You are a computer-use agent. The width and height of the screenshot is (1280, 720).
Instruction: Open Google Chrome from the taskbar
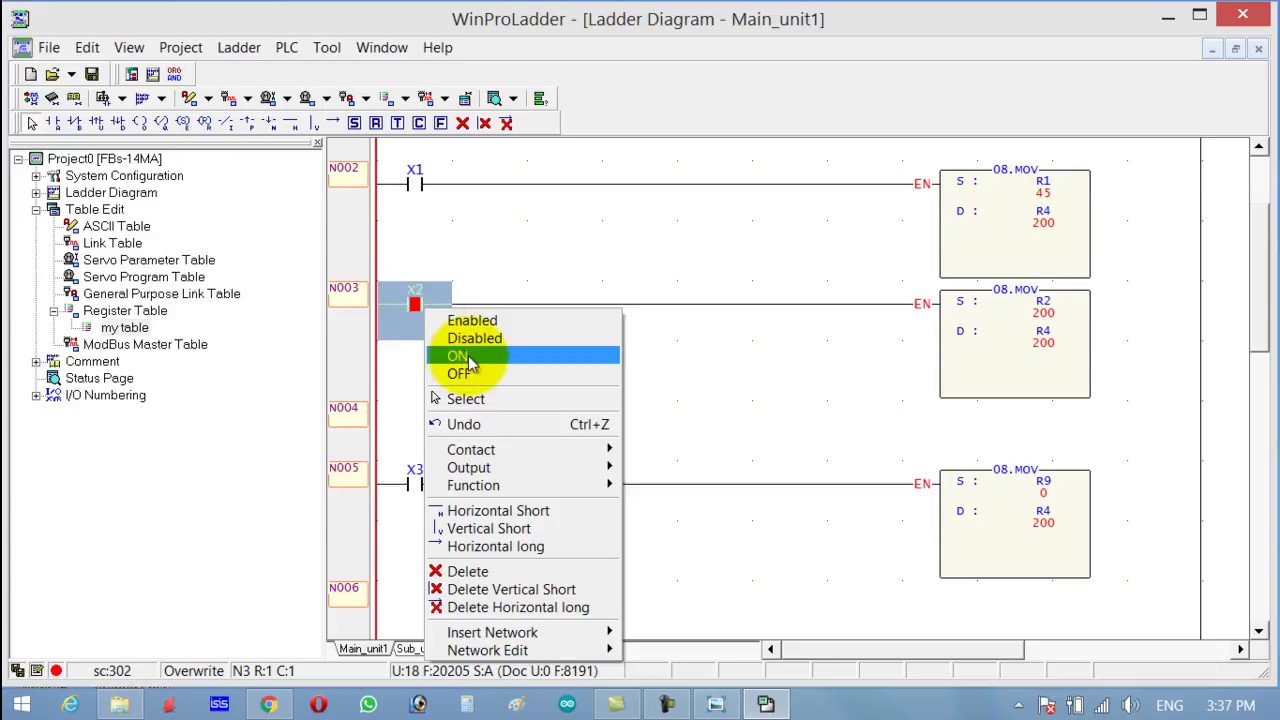point(269,705)
